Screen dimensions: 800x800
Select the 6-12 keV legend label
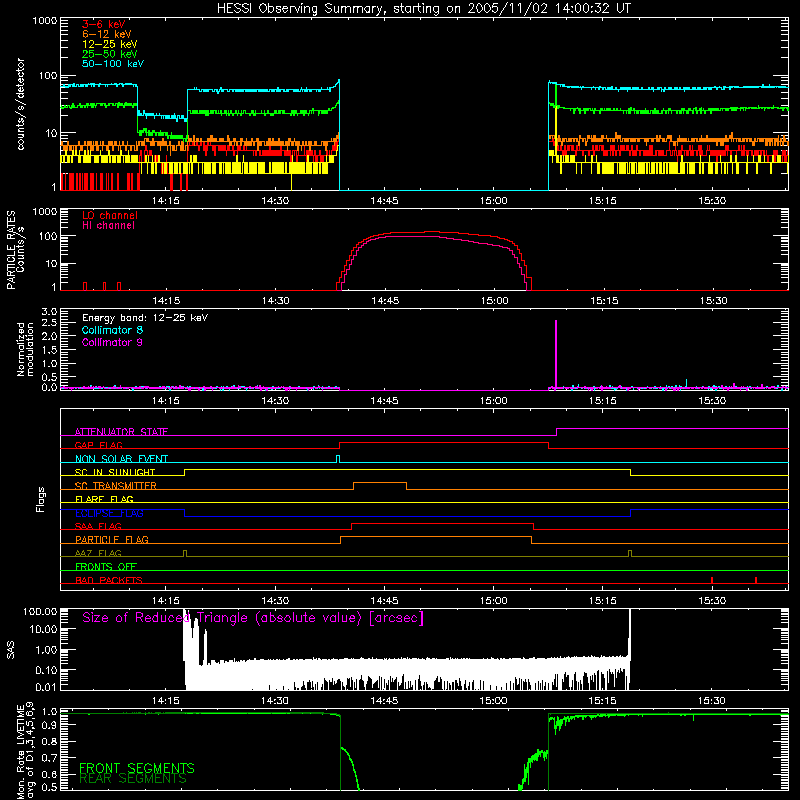pos(107,34)
